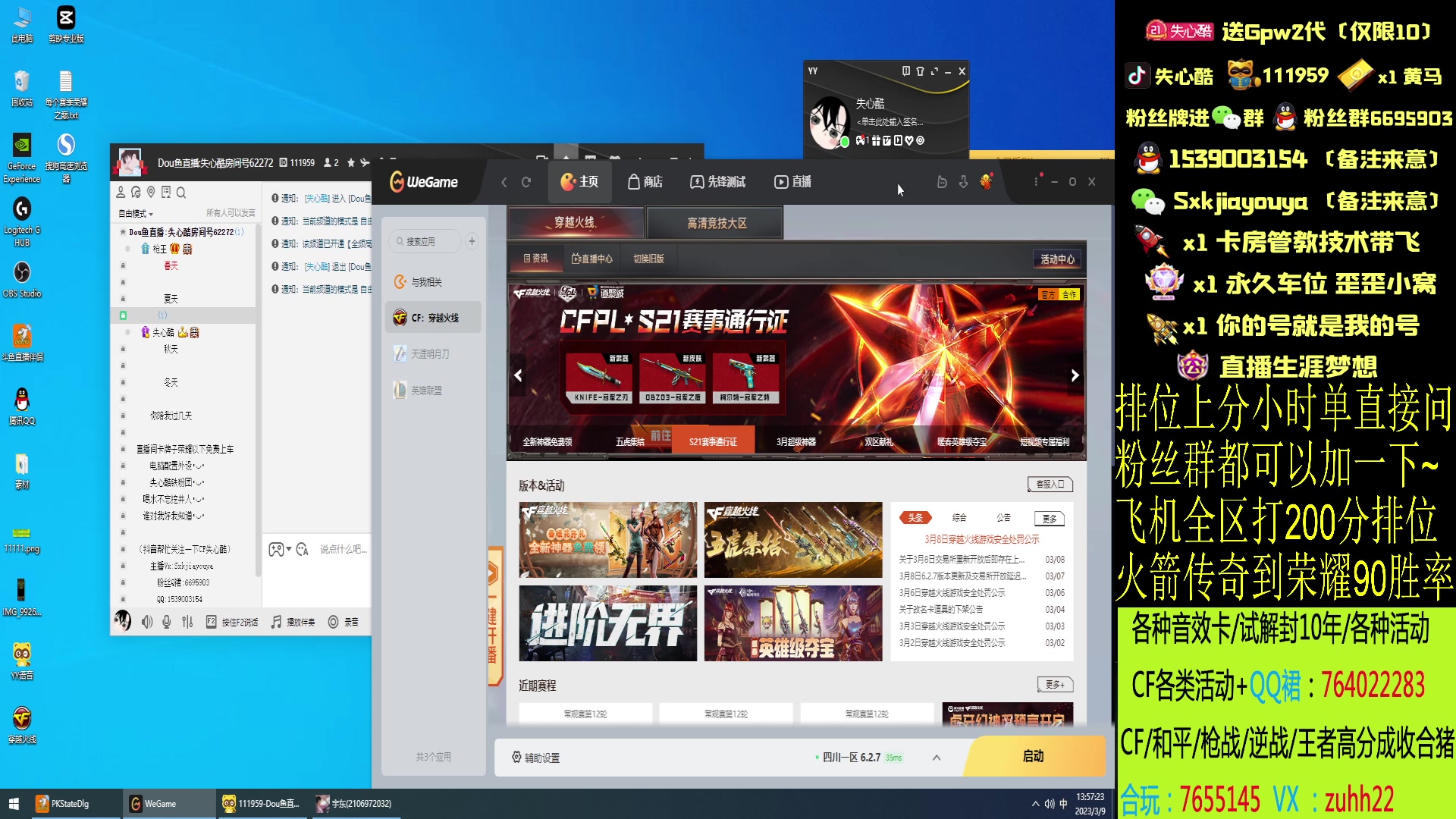The height and width of the screenshot is (819, 1456).
Task: Open 与我相关 in WeGame sidebar
Action: click(433, 282)
